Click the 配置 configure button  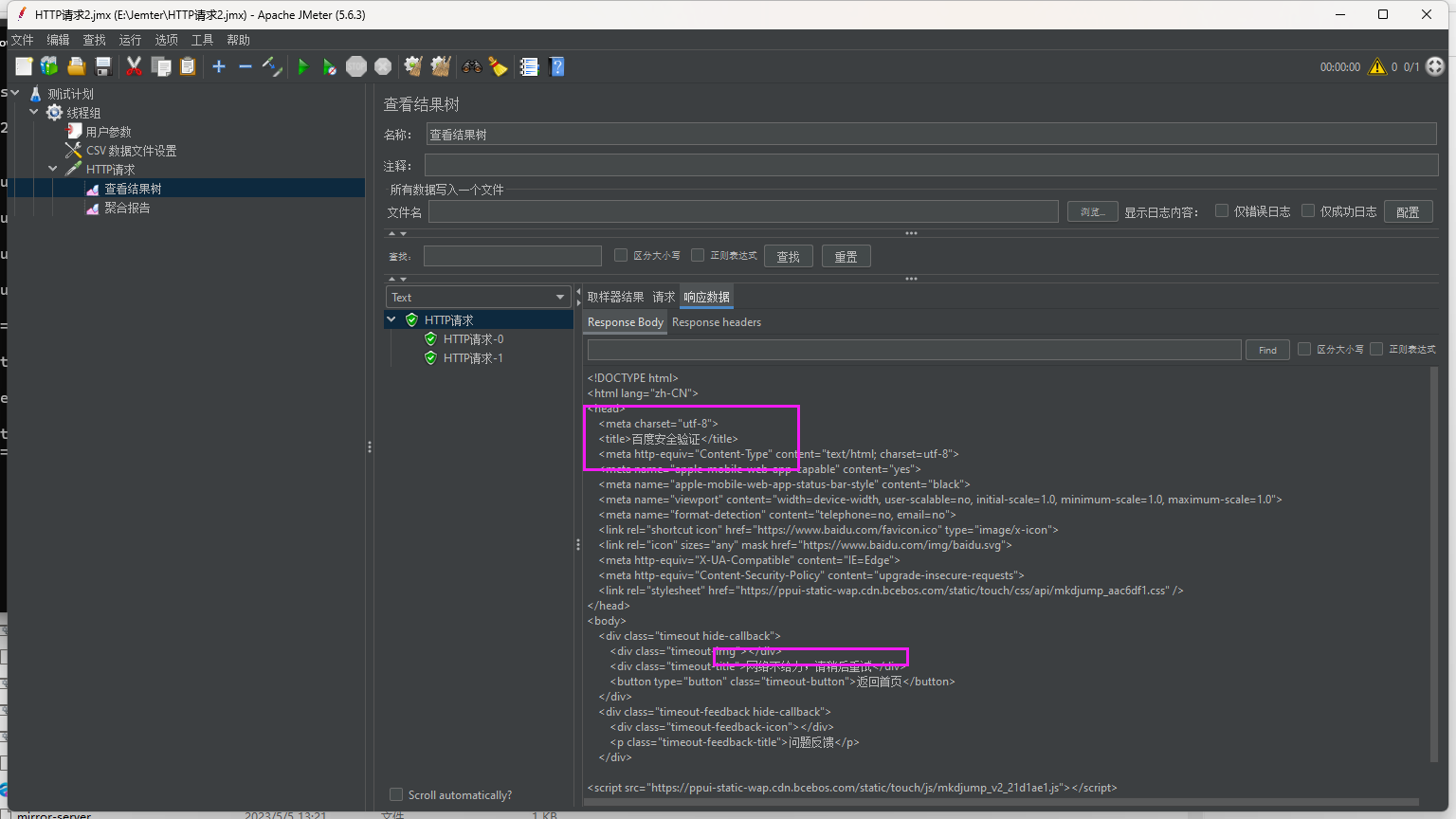click(x=1408, y=211)
